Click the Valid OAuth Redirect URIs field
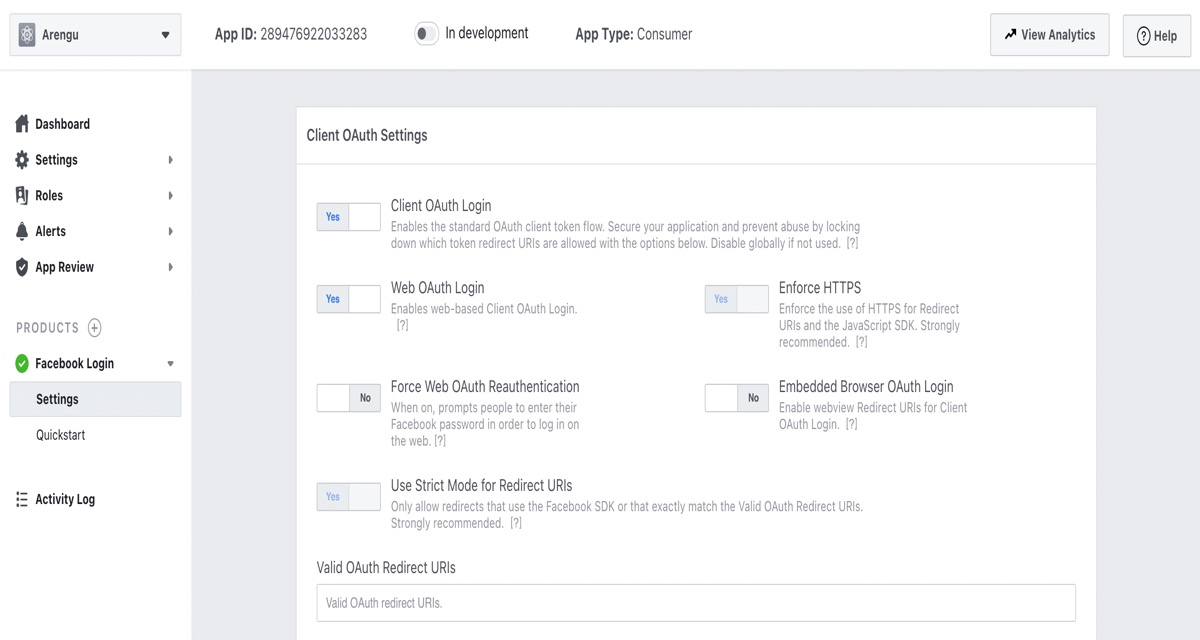 click(x=695, y=603)
